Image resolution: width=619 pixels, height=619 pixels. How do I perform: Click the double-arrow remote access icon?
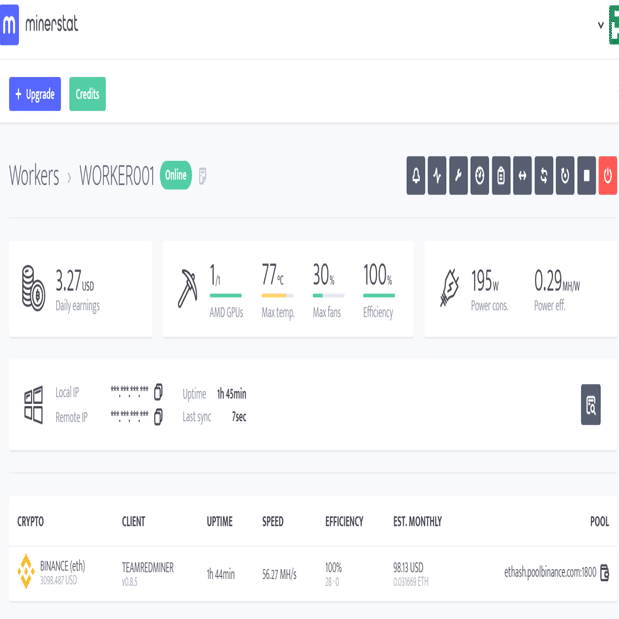click(522, 175)
